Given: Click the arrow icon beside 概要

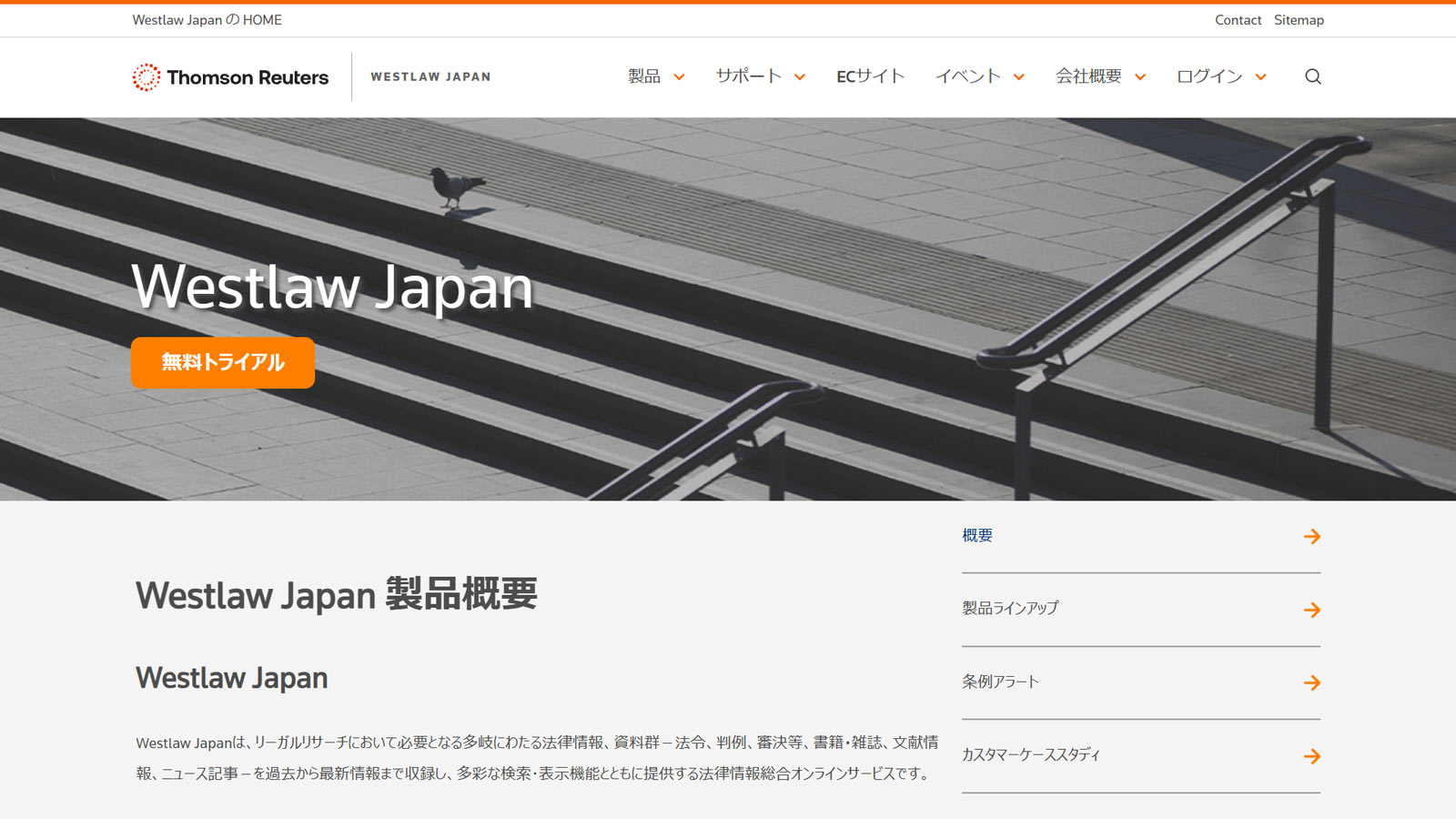Looking at the screenshot, I should tap(1311, 537).
